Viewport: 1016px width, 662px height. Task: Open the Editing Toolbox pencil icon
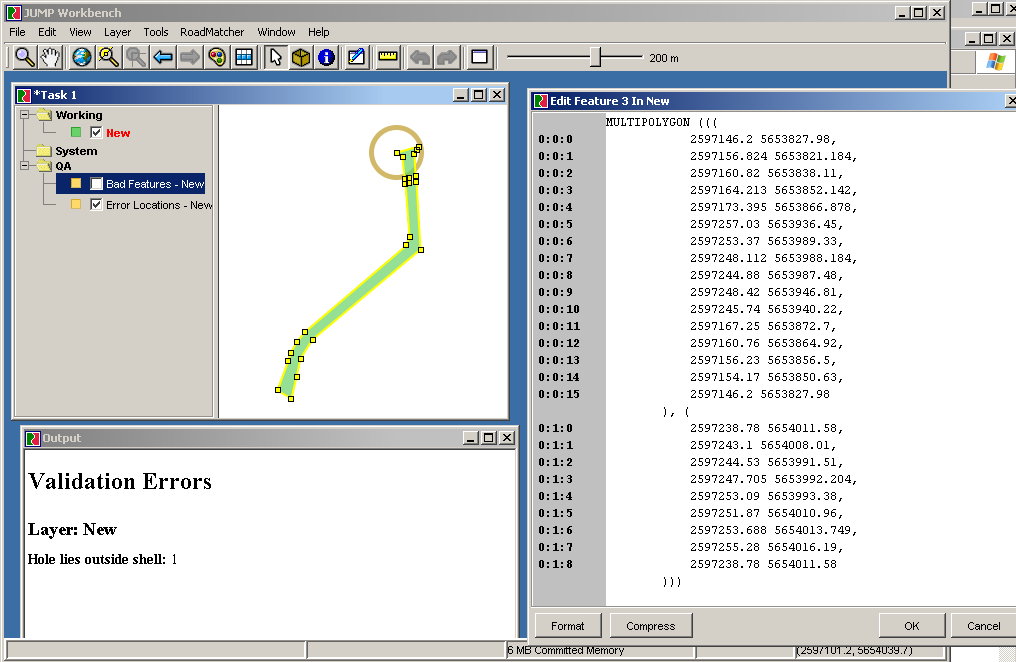[356, 57]
